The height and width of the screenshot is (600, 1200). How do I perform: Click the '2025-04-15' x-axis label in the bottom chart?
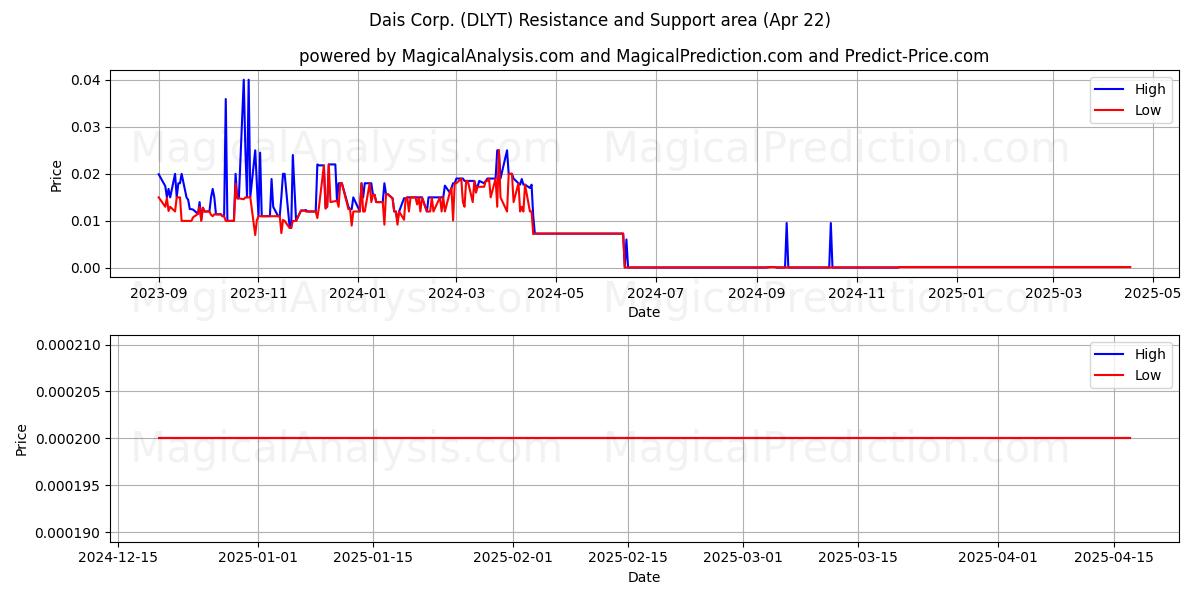pos(1114,558)
